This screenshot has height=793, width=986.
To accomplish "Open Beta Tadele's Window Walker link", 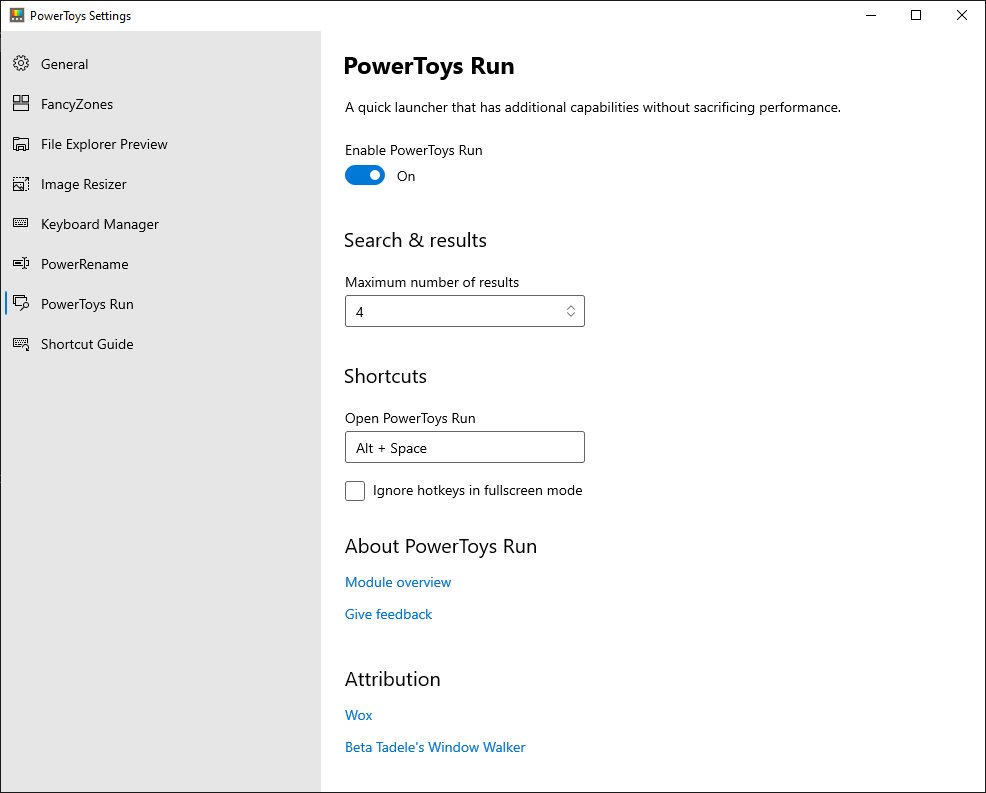I will tap(435, 747).
